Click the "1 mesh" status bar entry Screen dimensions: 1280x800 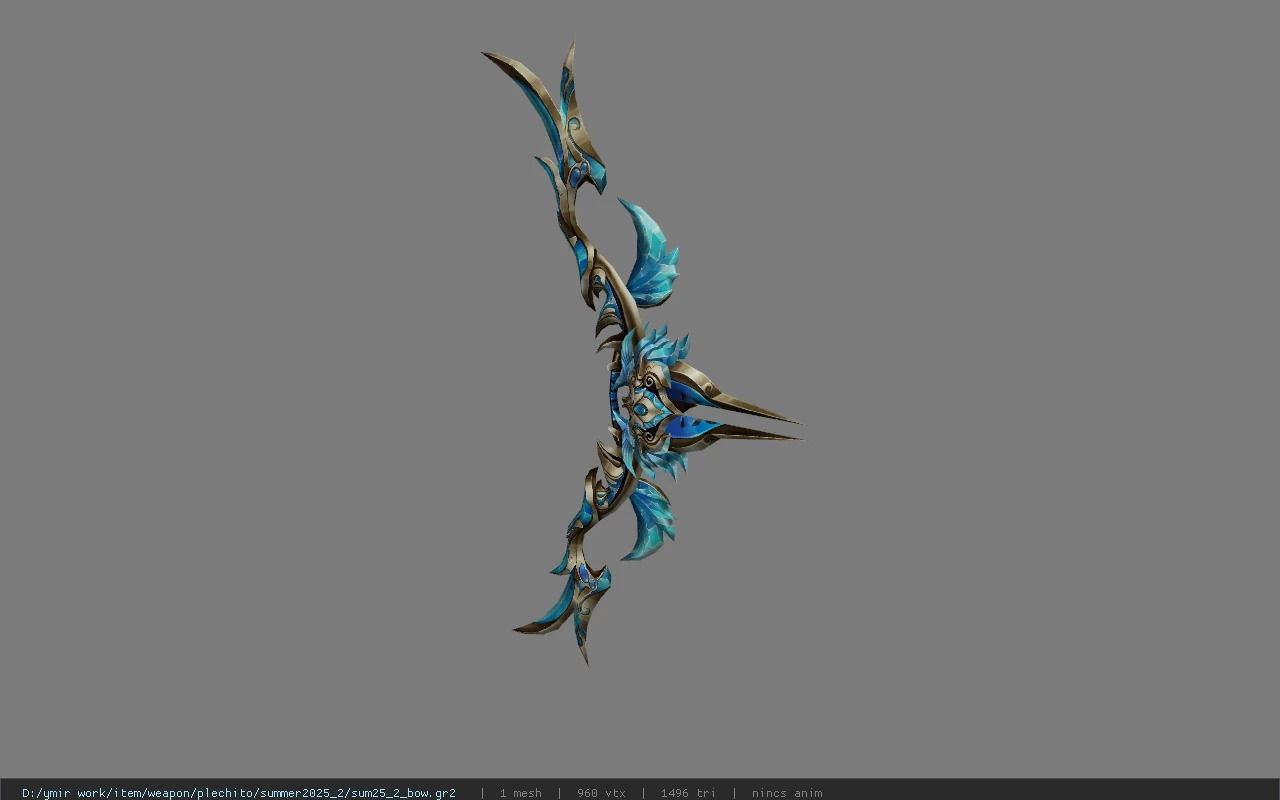point(520,793)
